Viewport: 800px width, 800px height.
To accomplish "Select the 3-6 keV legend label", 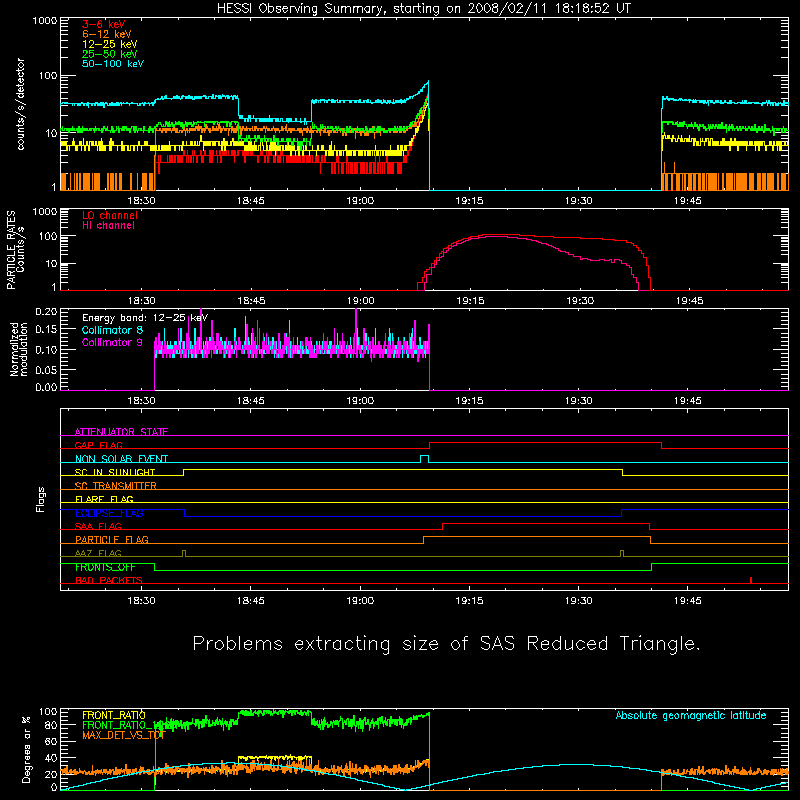I will click(103, 24).
